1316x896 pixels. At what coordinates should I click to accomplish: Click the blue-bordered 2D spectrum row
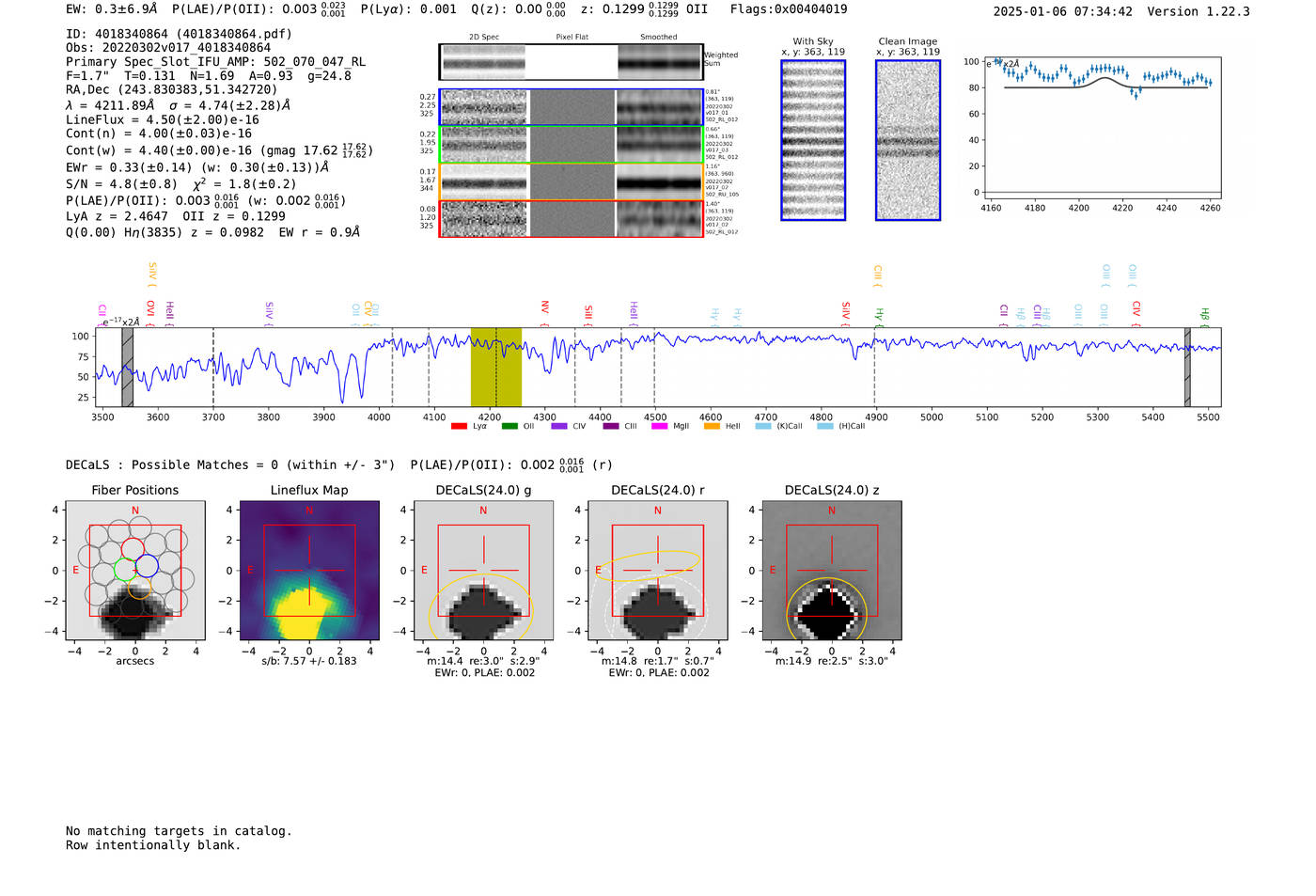572,107
